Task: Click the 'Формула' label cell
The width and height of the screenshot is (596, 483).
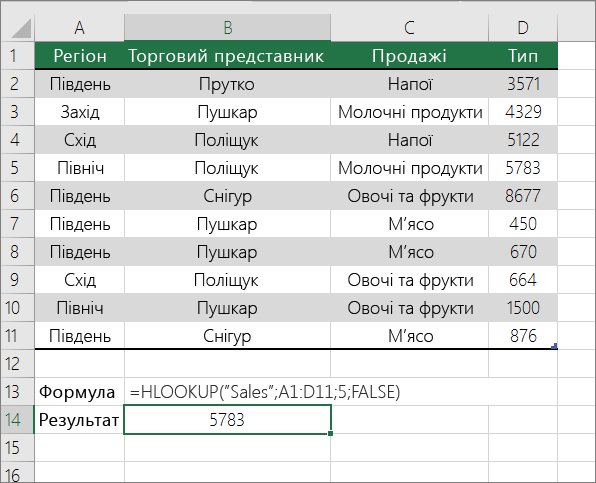Action: click(x=79, y=392)
